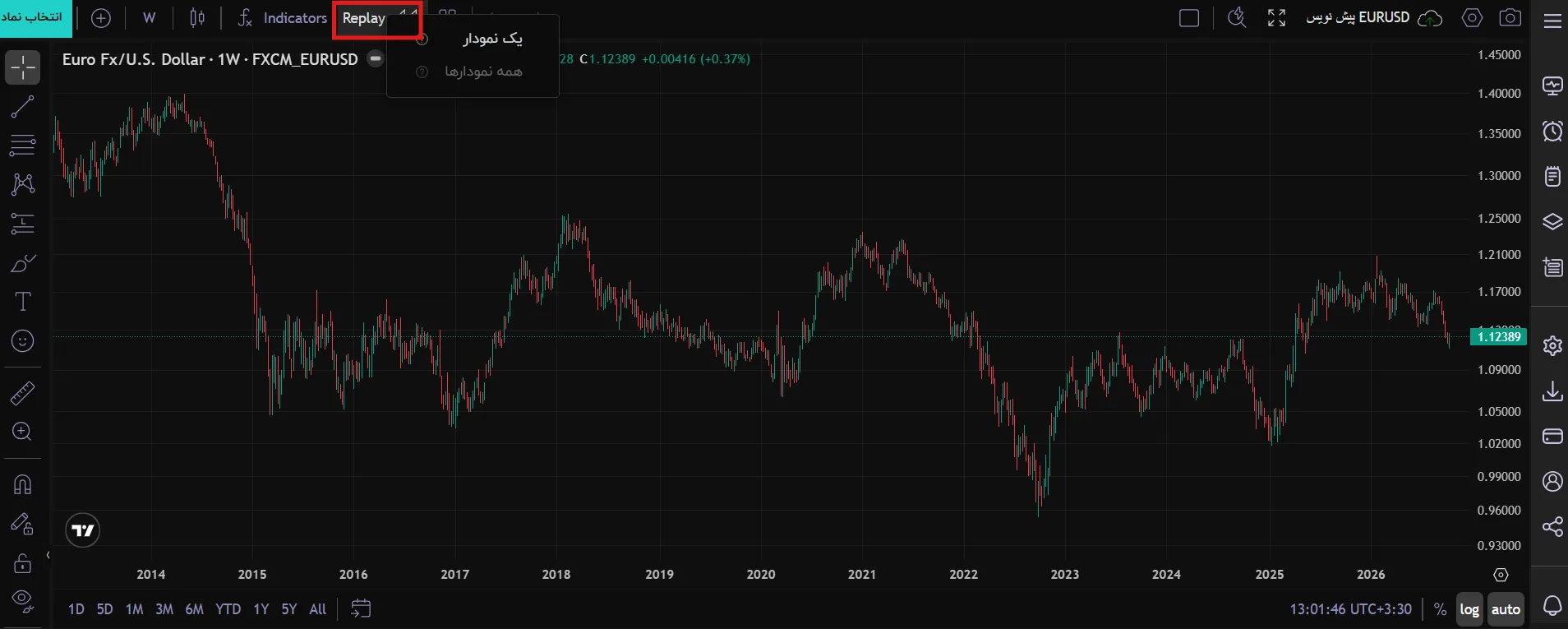
Task: Open the W timeframe interval dropdown
Action: (149, 18)
